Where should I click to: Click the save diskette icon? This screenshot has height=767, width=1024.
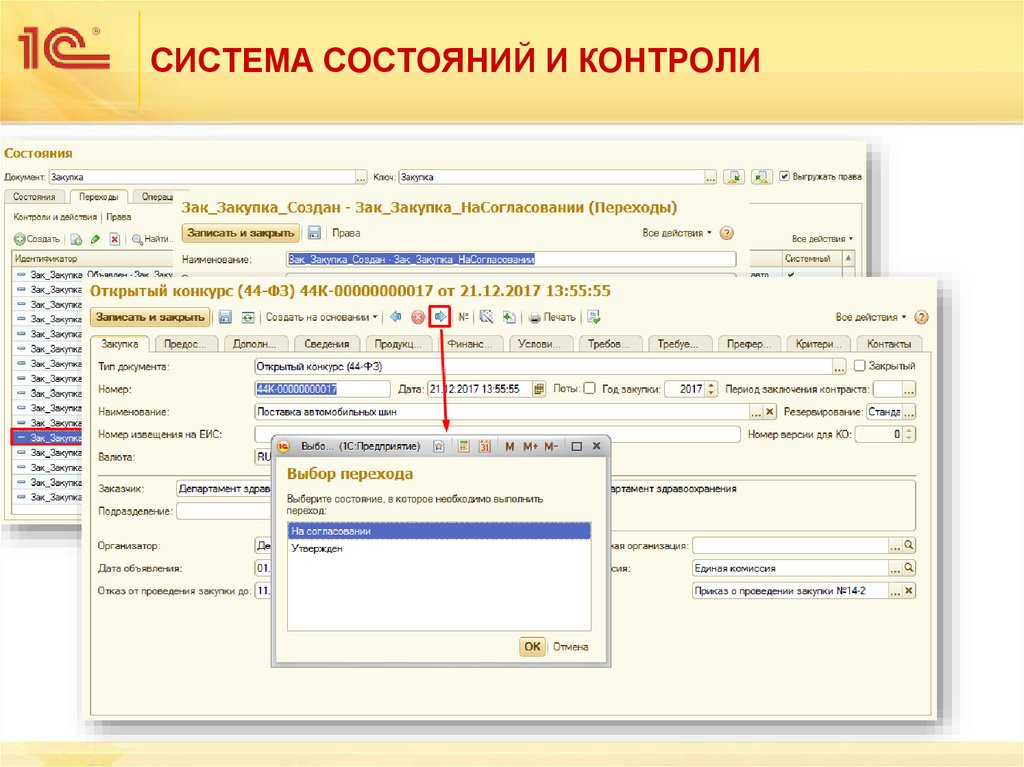pyautogui.click(x=225, y=317)
